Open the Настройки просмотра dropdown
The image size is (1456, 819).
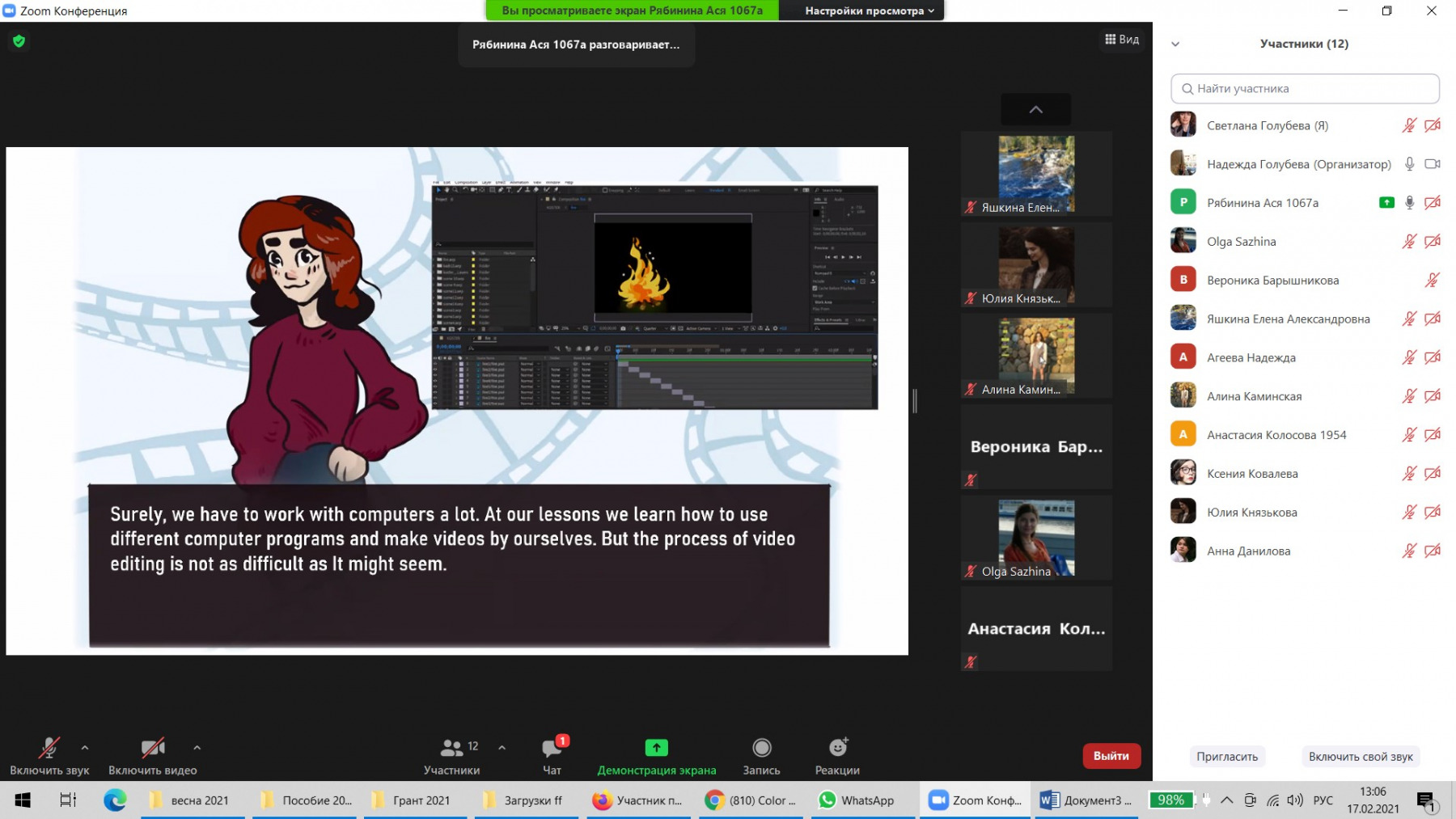pos(869,11)
